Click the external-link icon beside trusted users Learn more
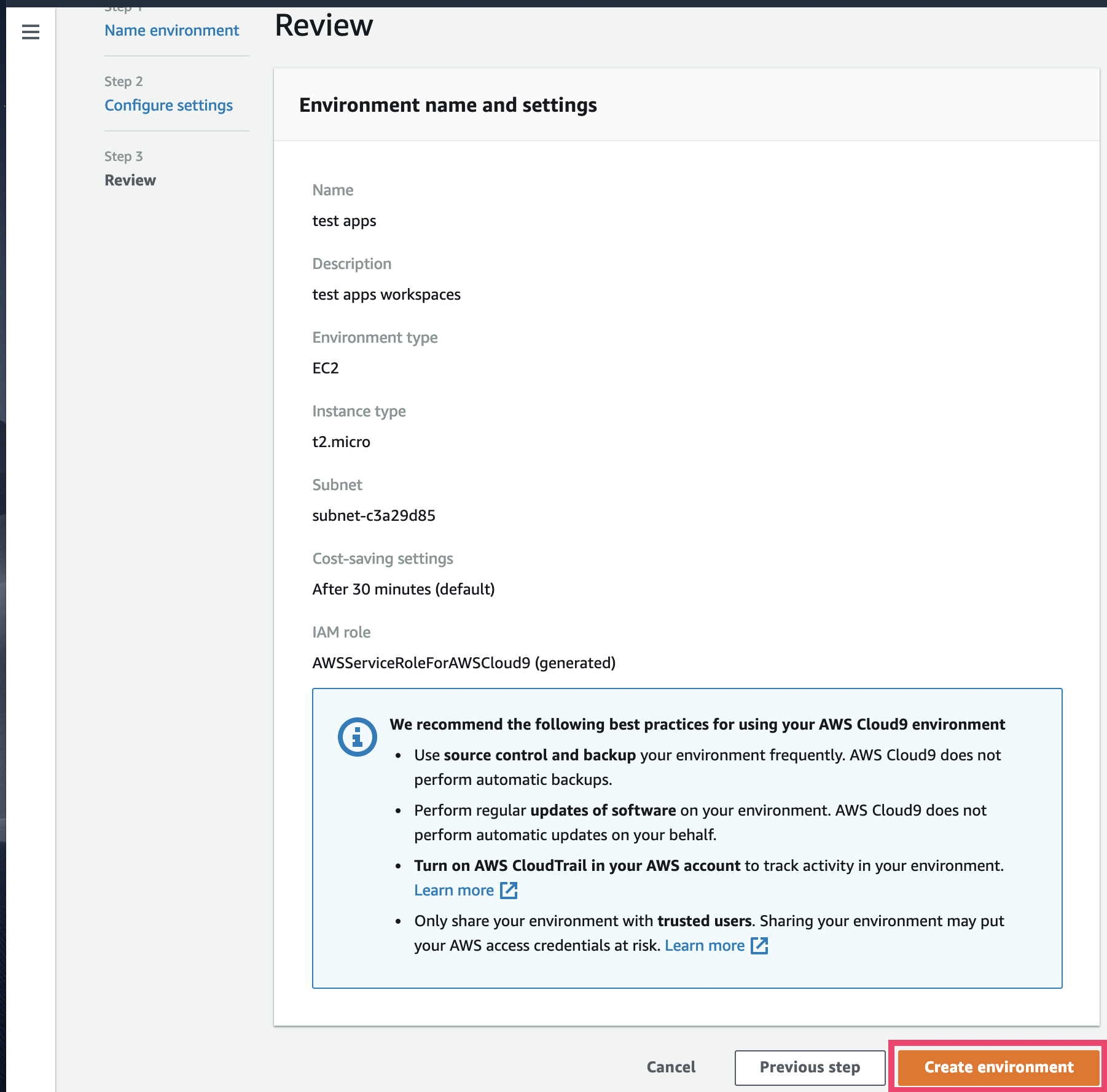The height and width of the screenshot is (1092, 1107). click(x=760, y=946)
